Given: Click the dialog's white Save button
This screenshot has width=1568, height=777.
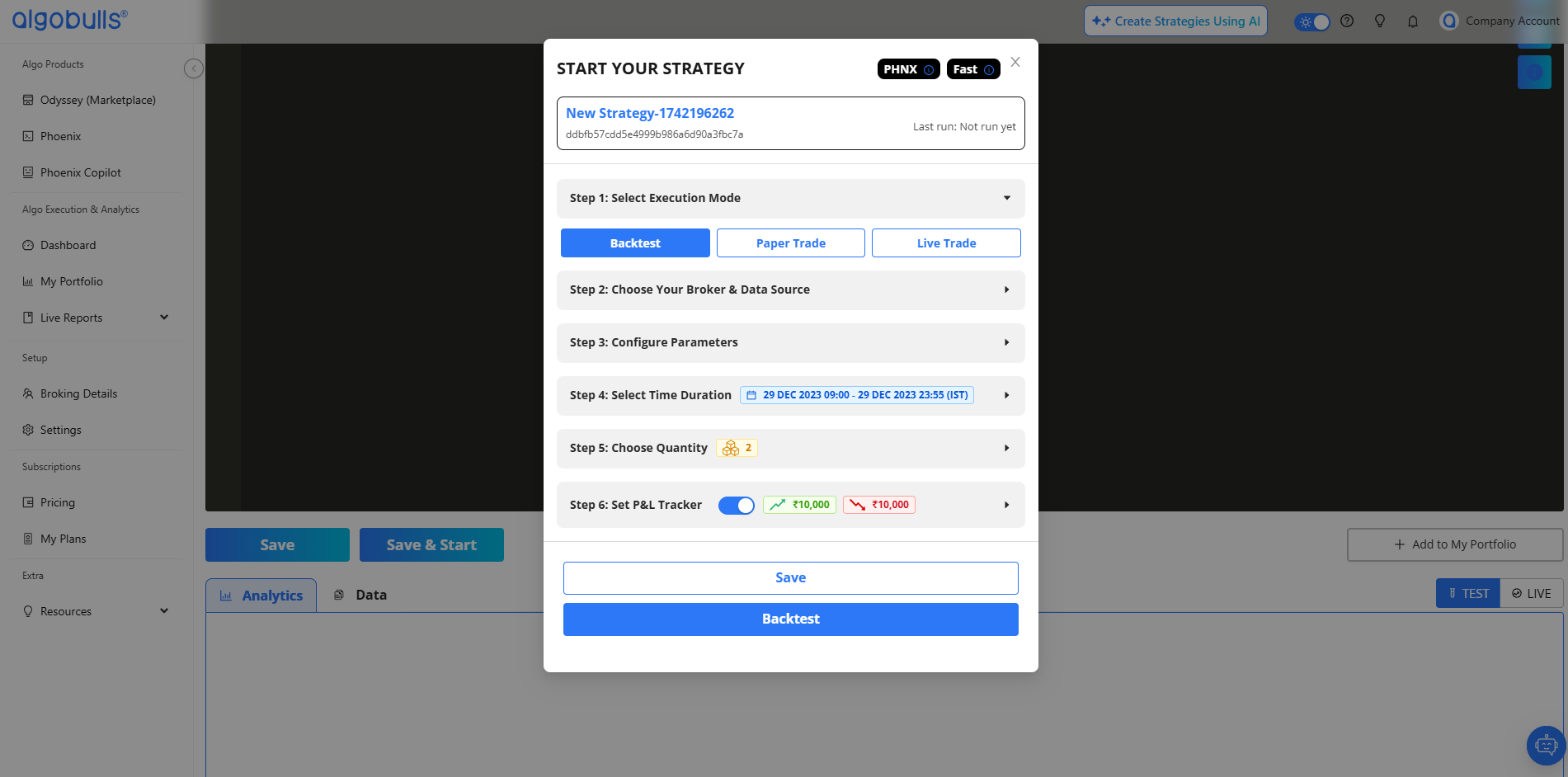Looking at the screenshot, I should (791, 578).
